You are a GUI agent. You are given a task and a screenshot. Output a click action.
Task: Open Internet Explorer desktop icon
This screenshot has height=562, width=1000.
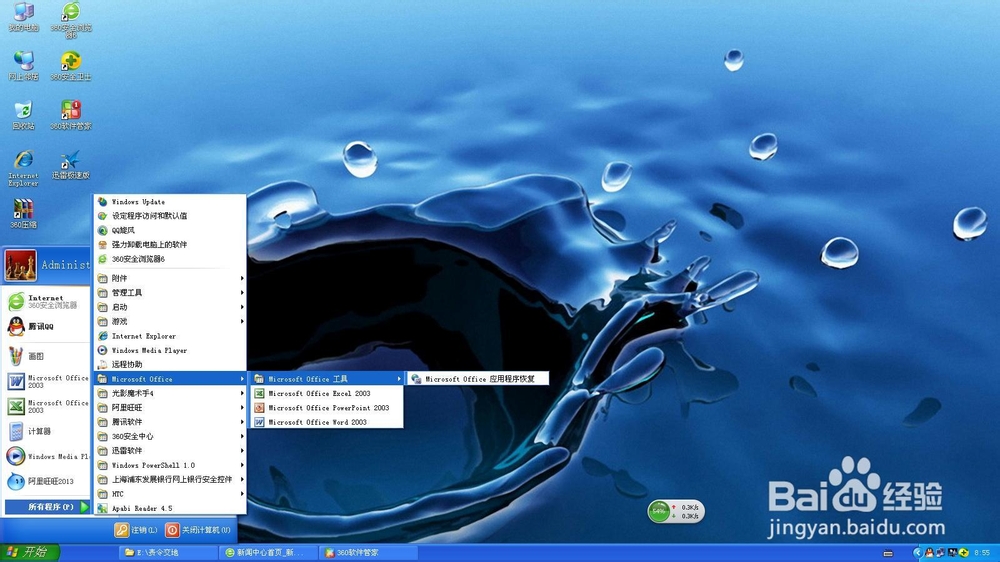coord(24,168)
